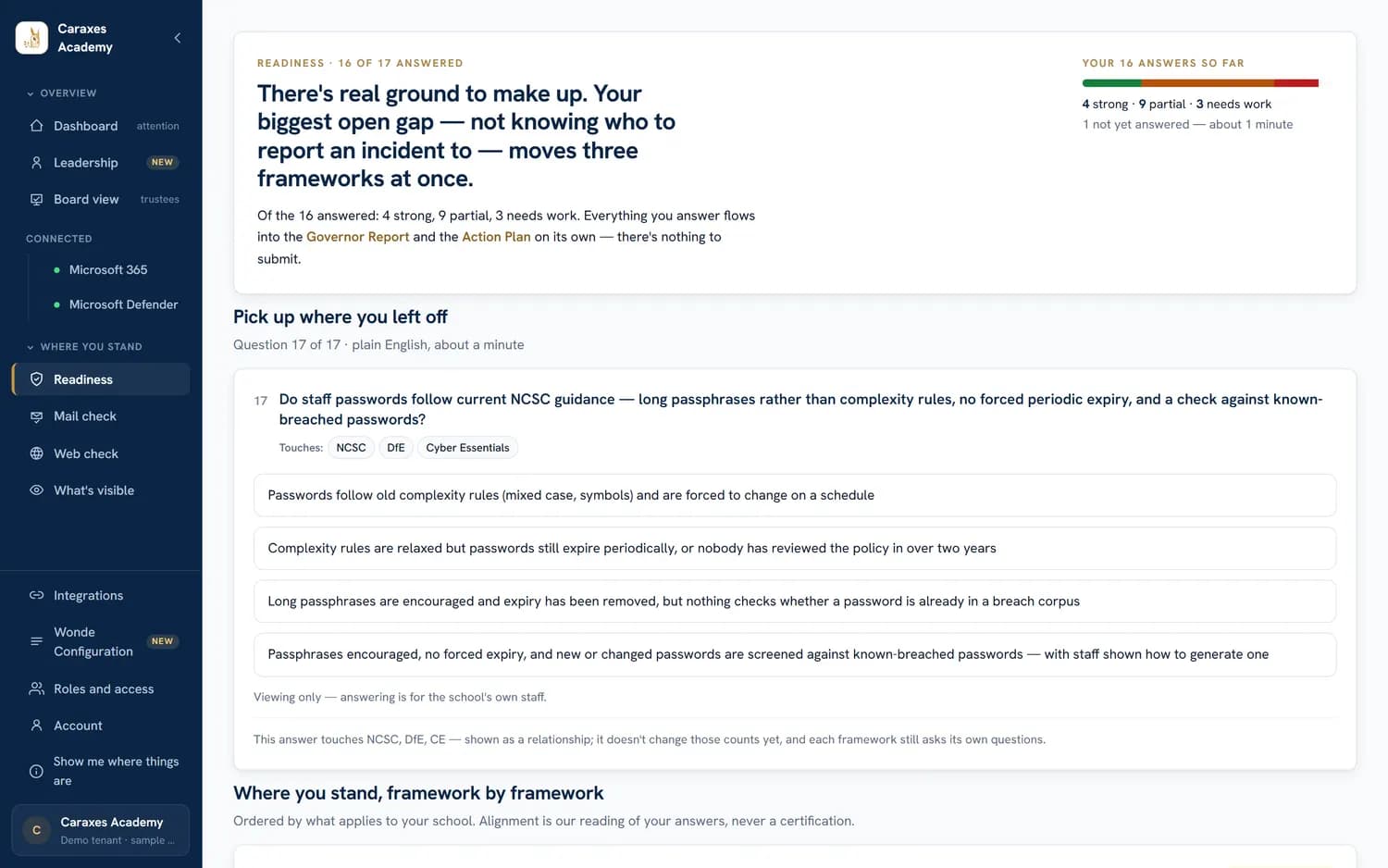Open Dashboard via its home icon

click(x=37, y=126)
